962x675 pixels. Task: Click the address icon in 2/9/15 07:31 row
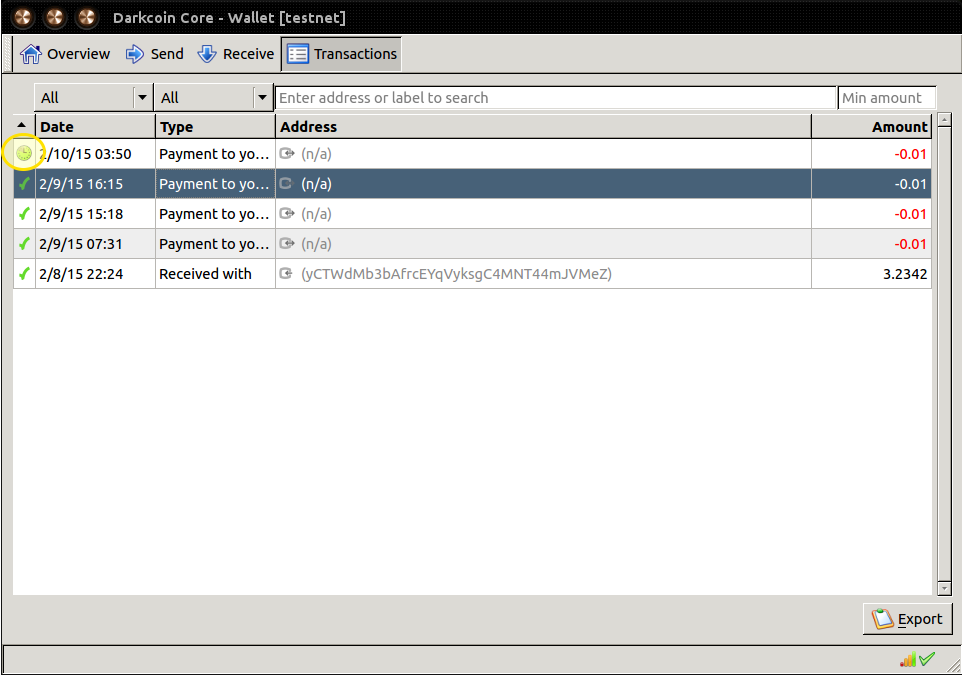coord(287,244)
